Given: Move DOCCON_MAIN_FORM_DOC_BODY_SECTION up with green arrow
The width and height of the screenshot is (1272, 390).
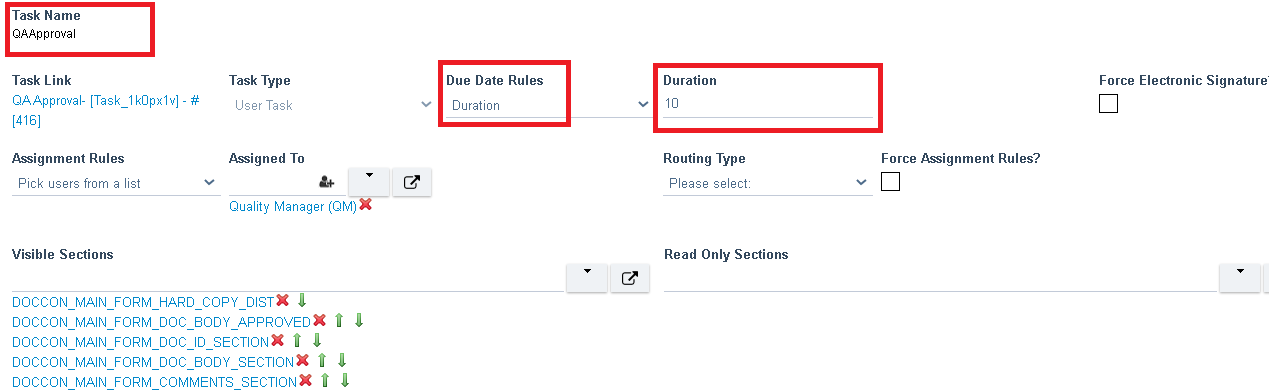Looking at the screenshot, I should coord(322,361).
